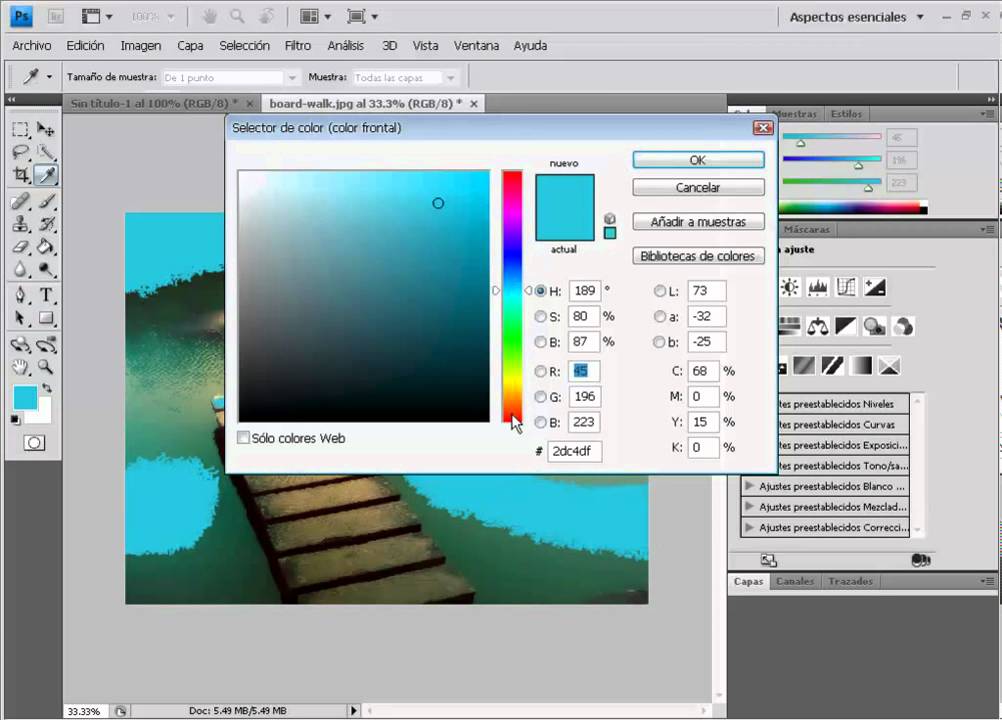This screenshot has height=720, width=1002.
Task: Open the Ventana menu
Action: click(x=476, y=46)
